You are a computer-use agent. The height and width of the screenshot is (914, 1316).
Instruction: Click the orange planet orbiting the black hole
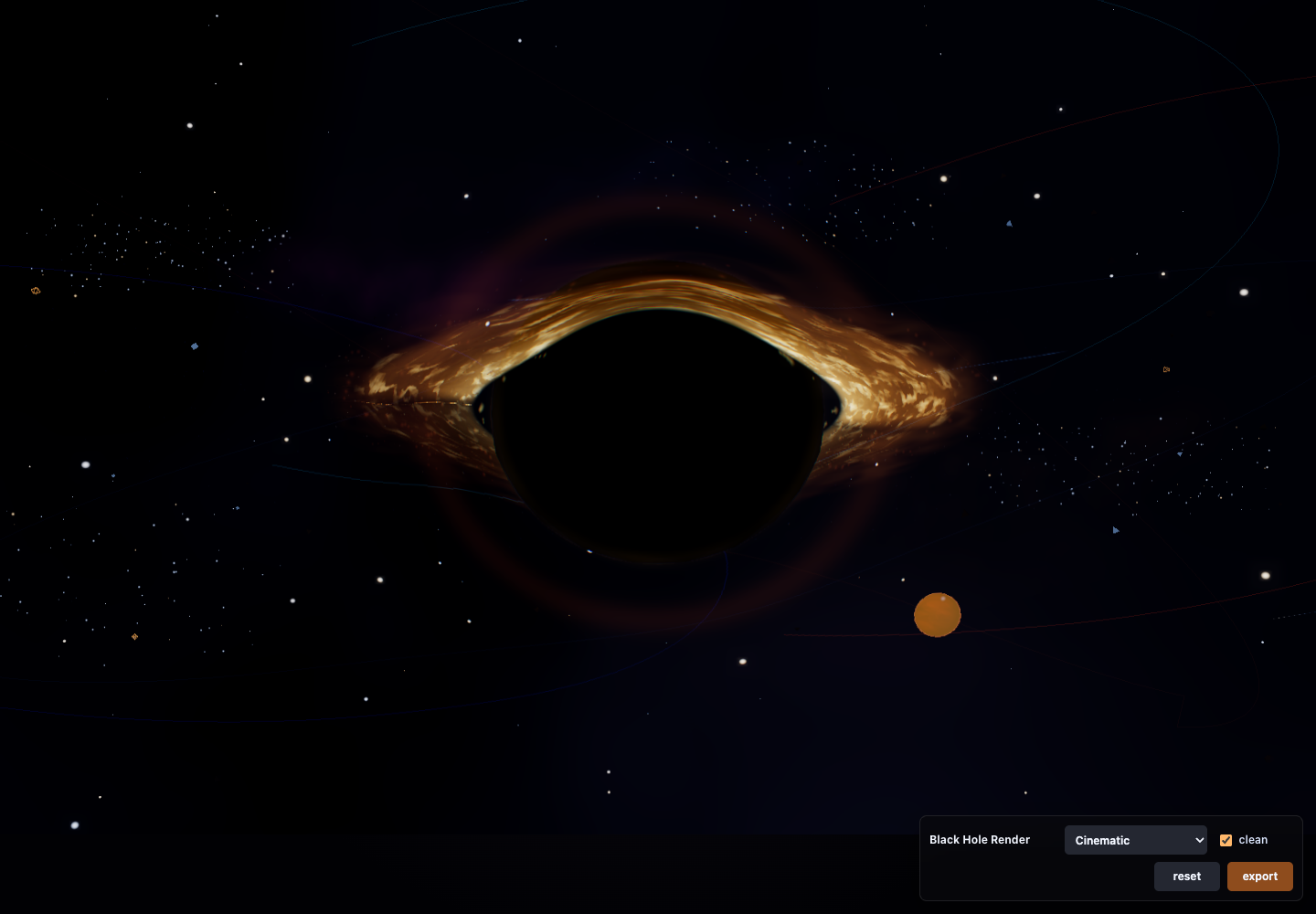coord(938,614)
